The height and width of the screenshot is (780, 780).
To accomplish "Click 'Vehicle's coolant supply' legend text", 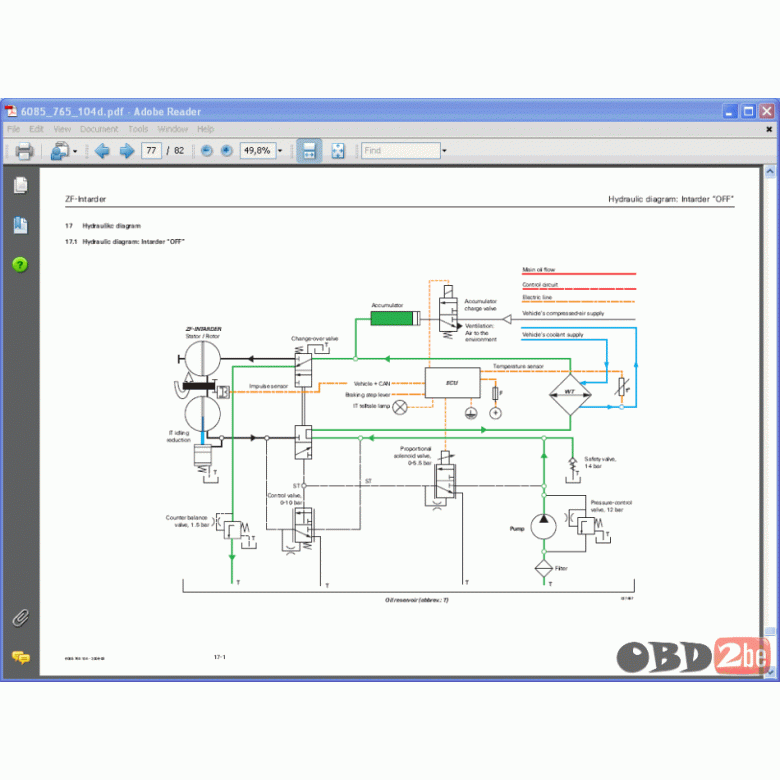I will tap(553, 335).
